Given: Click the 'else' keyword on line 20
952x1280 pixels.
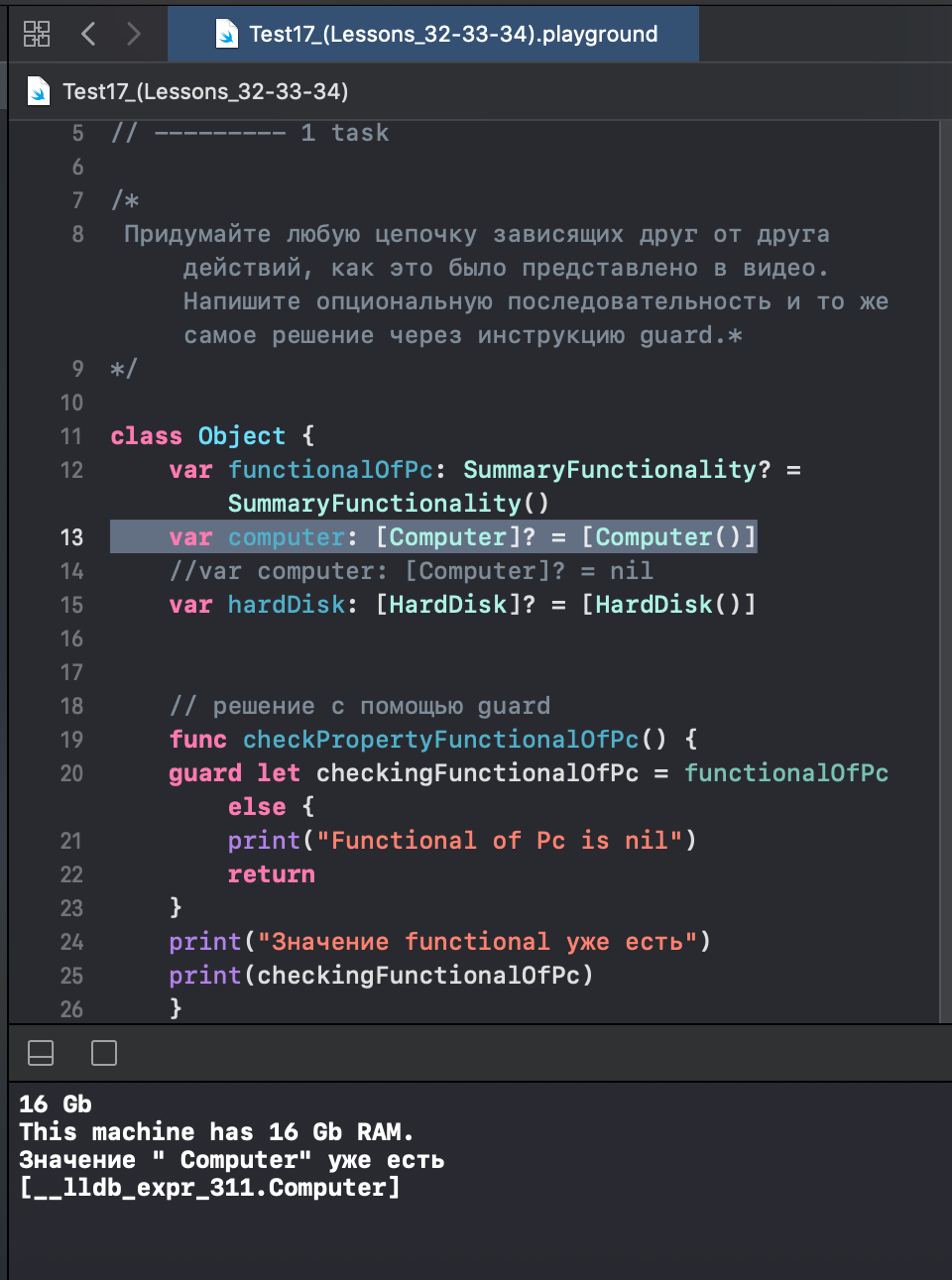Looking at the screenshot, I should [257, 807].
